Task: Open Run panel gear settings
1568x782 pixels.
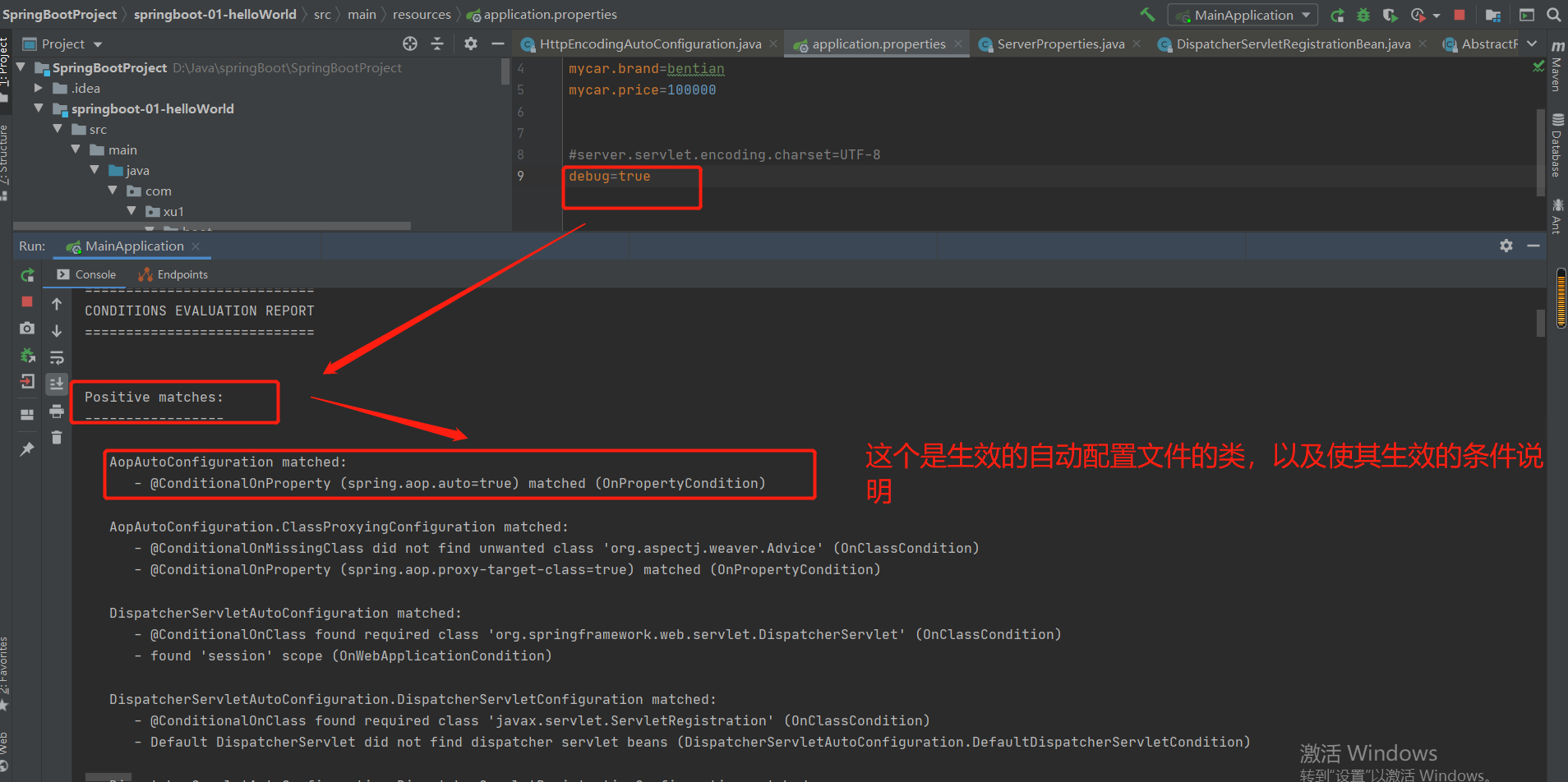Action: pos(1506,246)
